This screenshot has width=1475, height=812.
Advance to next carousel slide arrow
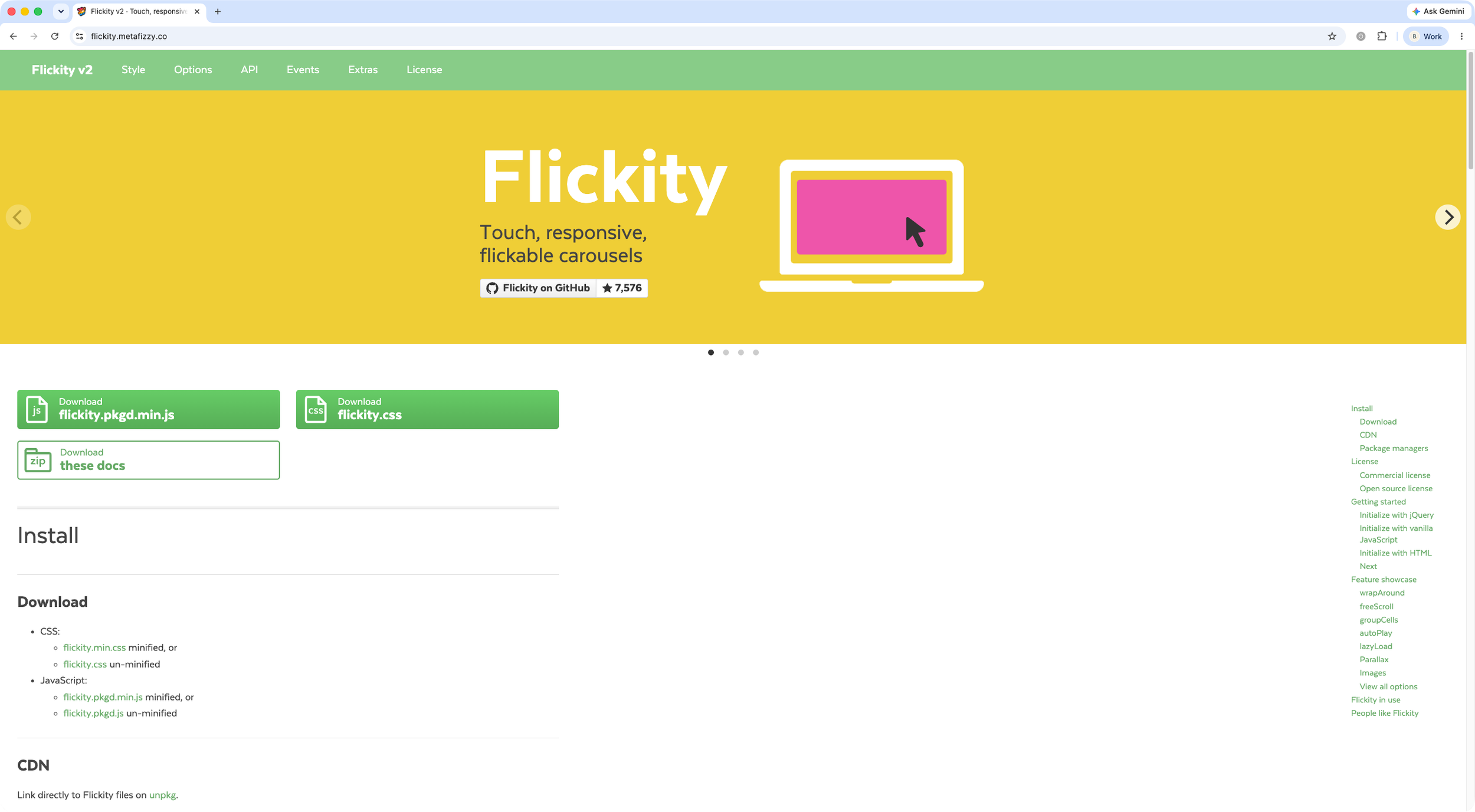[1448, 217]
